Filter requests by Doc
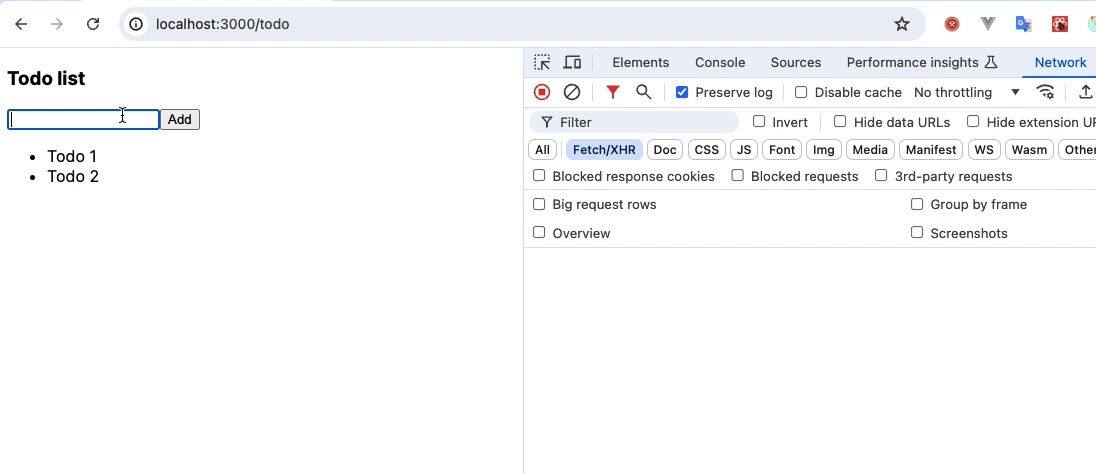 tap(665, 150)
